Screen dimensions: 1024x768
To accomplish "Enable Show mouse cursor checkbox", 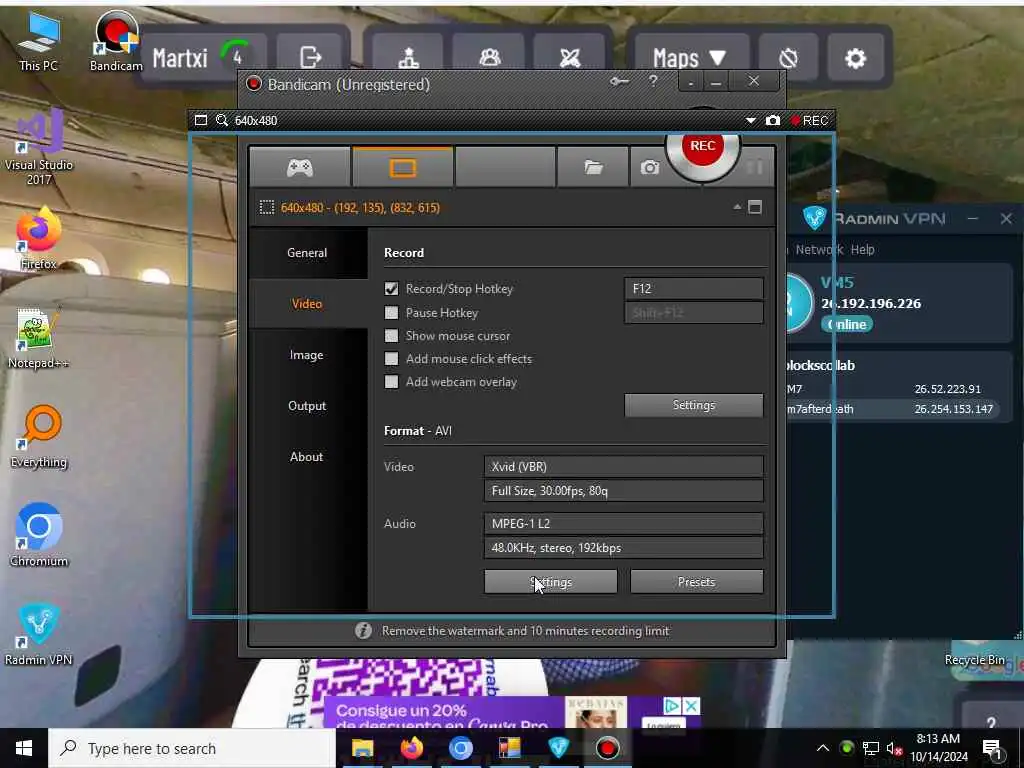I will pos(391,336).
